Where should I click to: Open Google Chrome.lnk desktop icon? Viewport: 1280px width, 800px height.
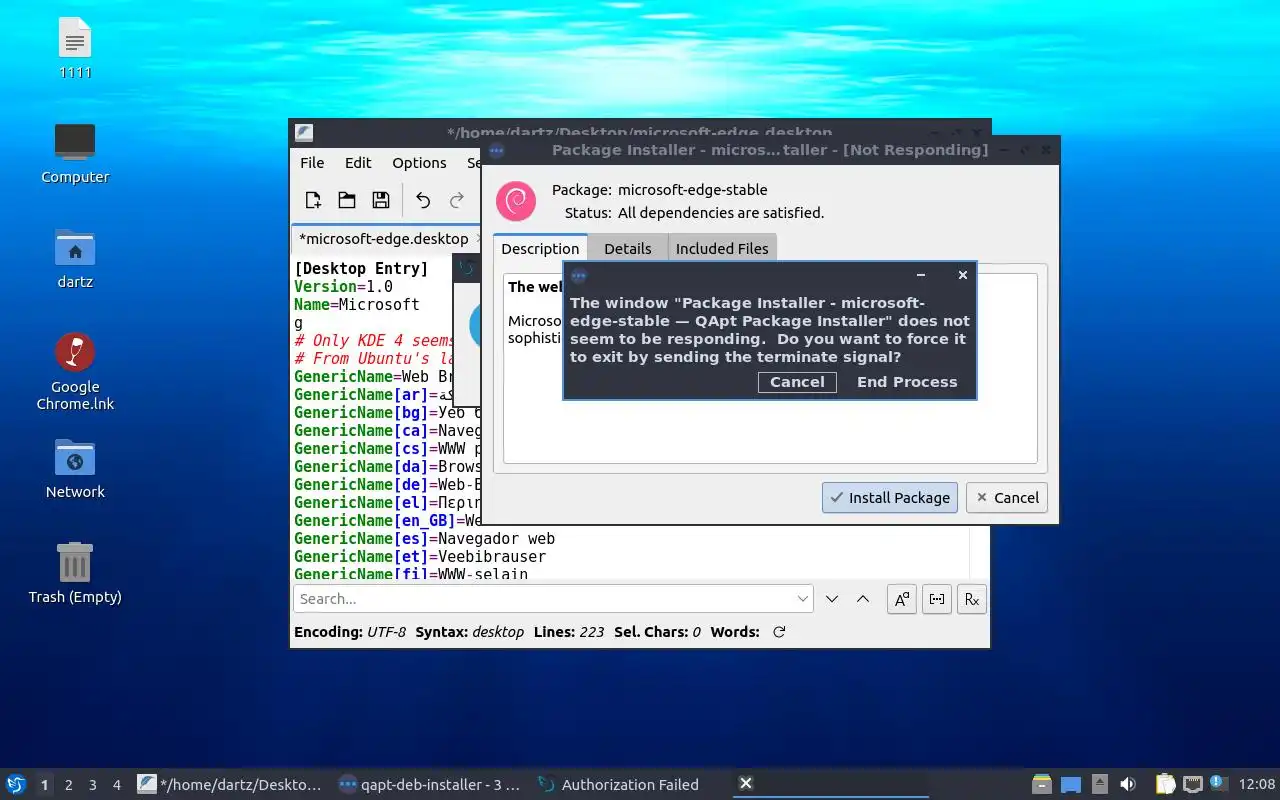[75, 371]
